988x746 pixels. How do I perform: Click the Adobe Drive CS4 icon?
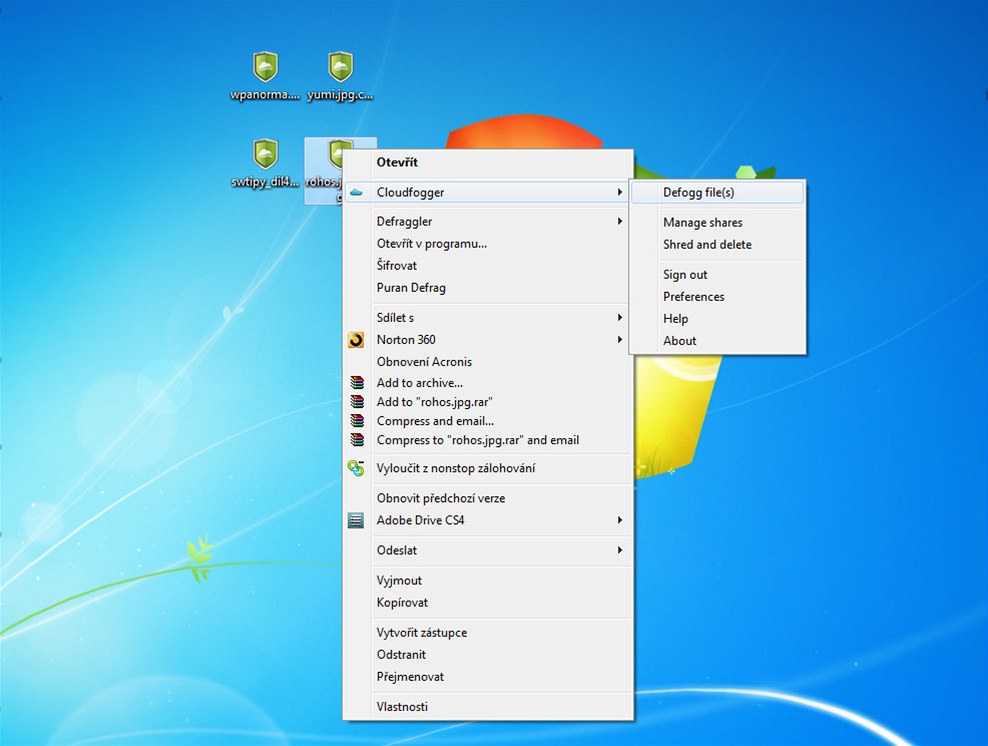[356, 520]
